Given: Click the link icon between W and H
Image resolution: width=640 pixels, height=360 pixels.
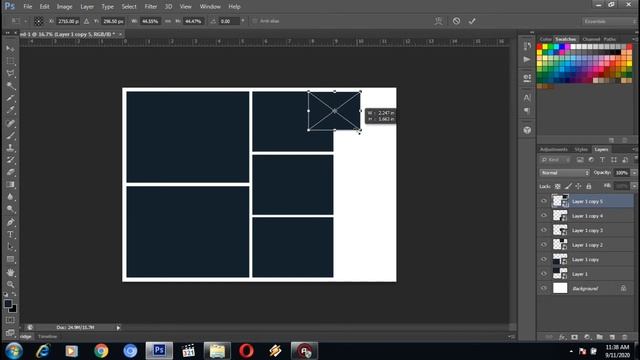Looking at the screenshot, I should click(168, 21).
